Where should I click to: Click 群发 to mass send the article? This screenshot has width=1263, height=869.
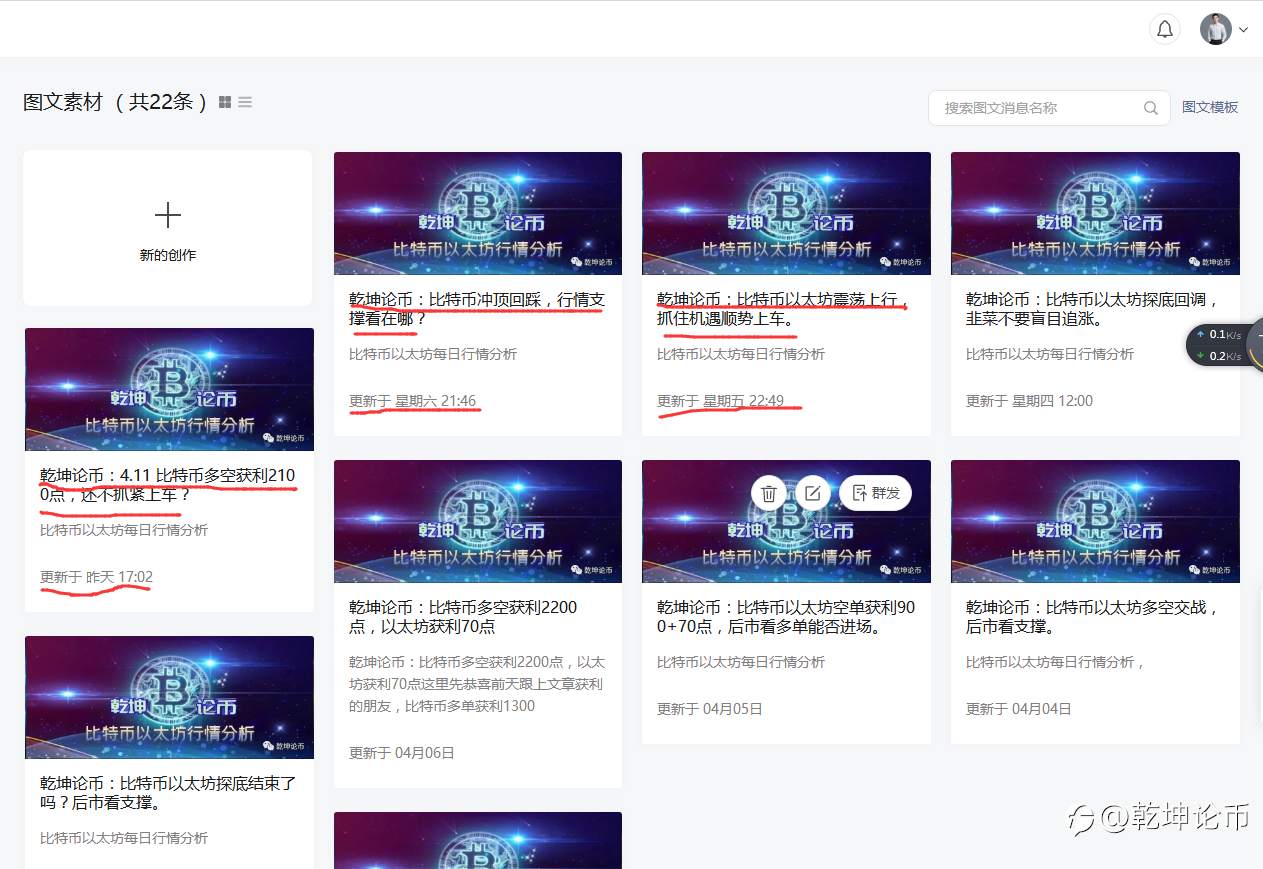coord(875,493)
